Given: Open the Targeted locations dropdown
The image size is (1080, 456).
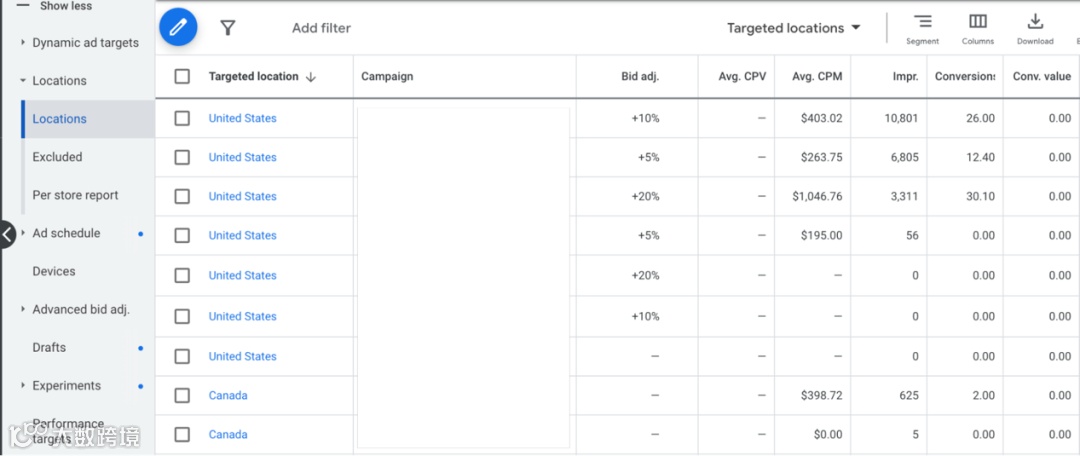Looking at the screenshot, I should 793,28.
